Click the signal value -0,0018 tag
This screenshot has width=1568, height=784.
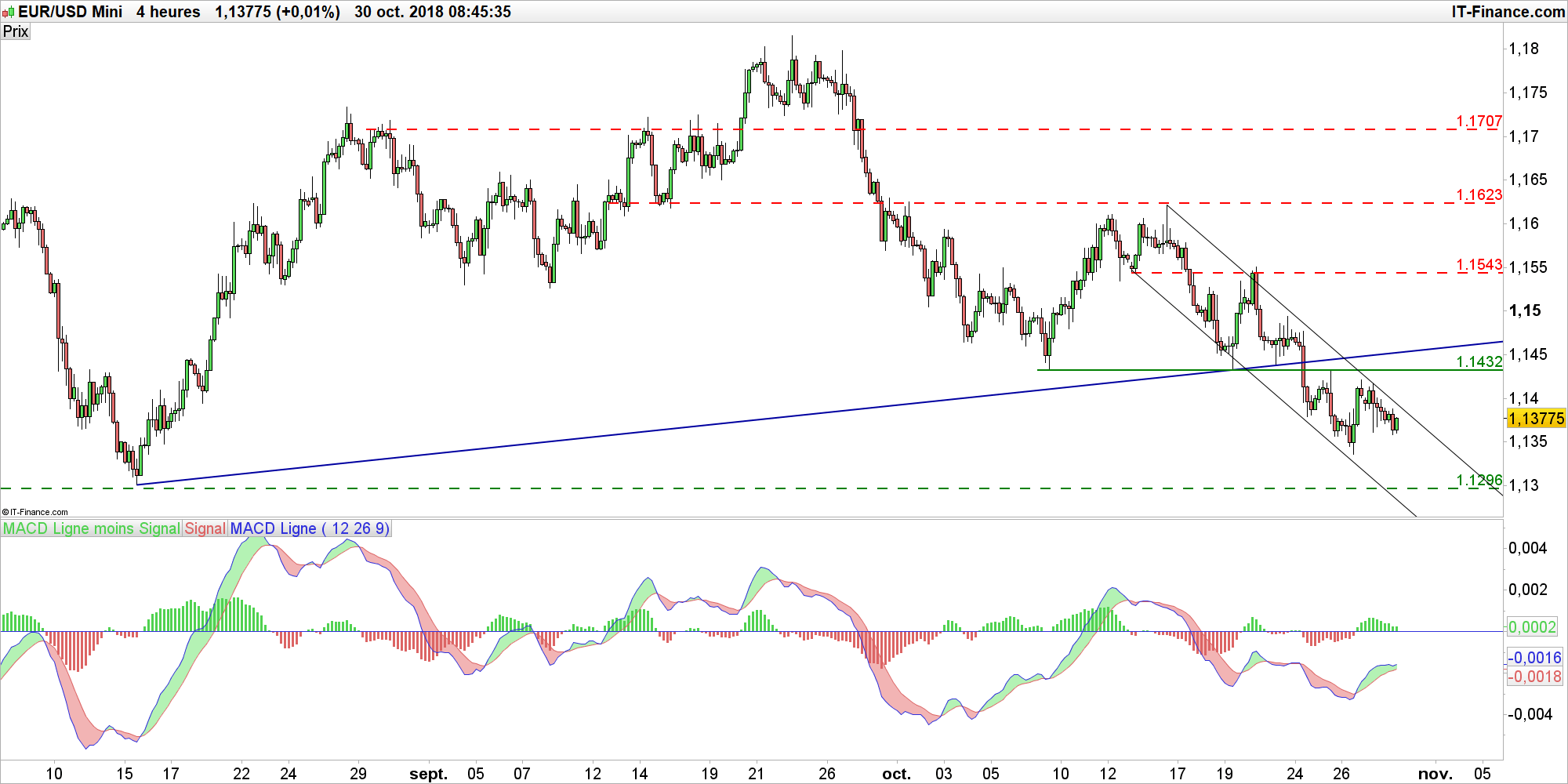tap(1535, 676)
